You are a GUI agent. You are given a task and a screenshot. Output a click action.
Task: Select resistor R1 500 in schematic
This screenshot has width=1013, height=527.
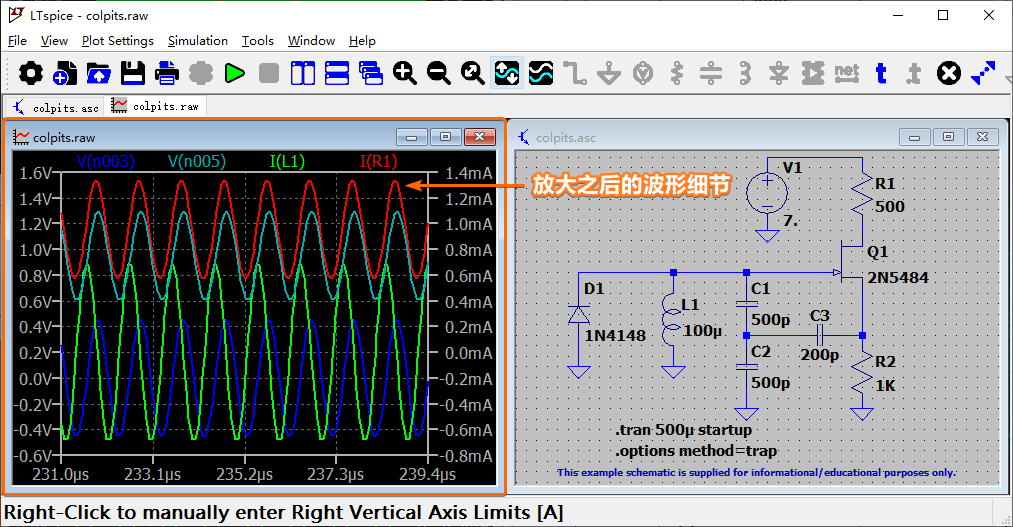862,196
